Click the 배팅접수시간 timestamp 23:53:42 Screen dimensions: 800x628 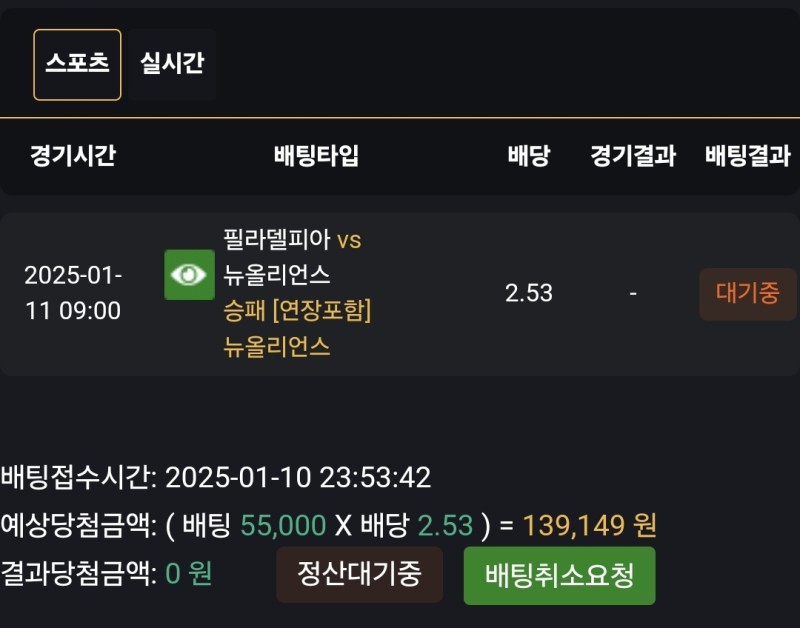[375, 477]
